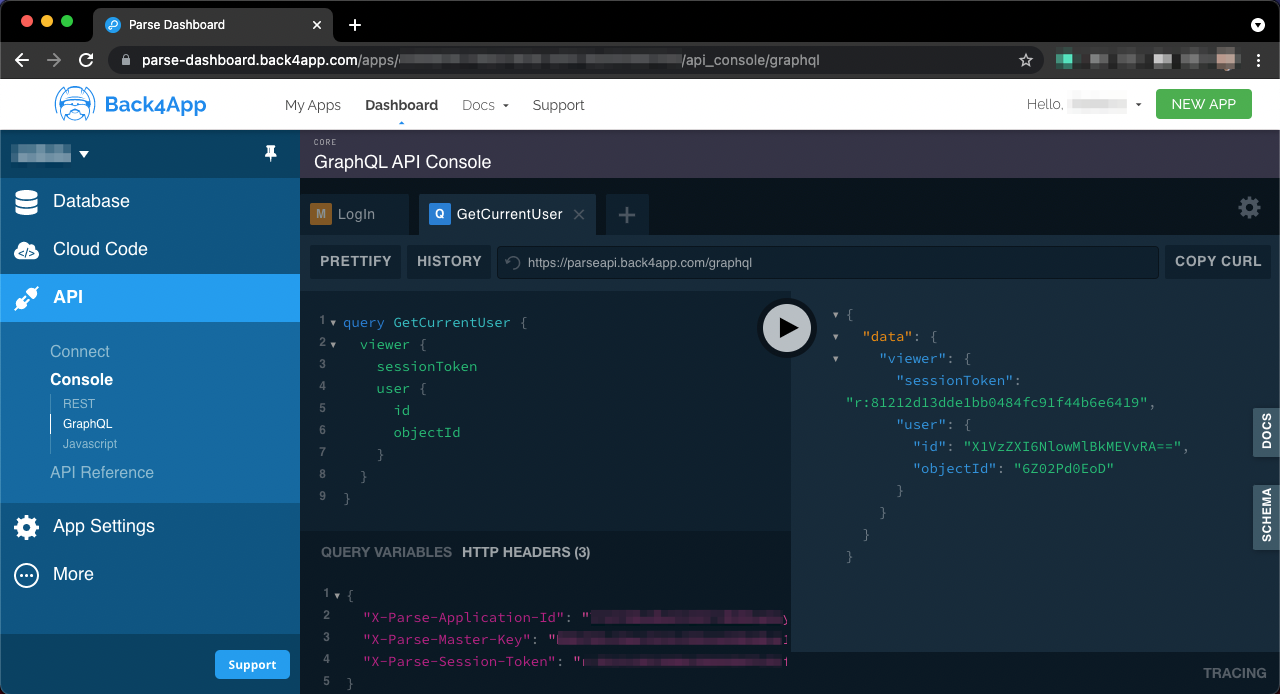This screenshot has height=694, width=1280.
Task: Close the Parse Dashboard browser tab
Action: (x=317, y=25)
